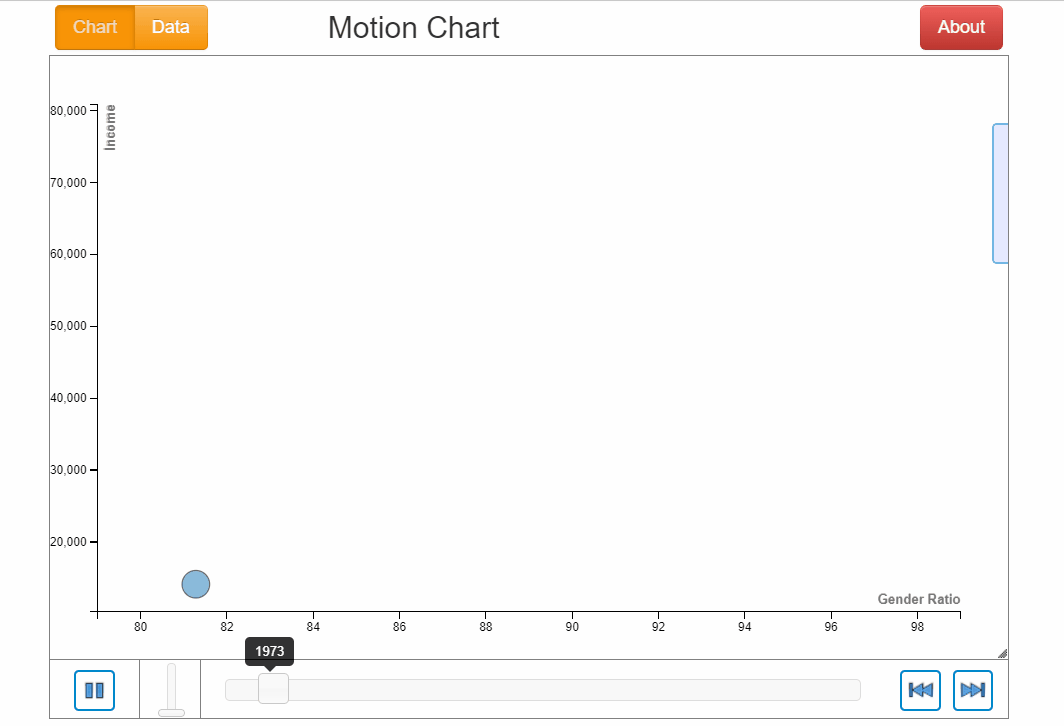Open the Gender Ratio x-axis label

click(x=918, y=599)
